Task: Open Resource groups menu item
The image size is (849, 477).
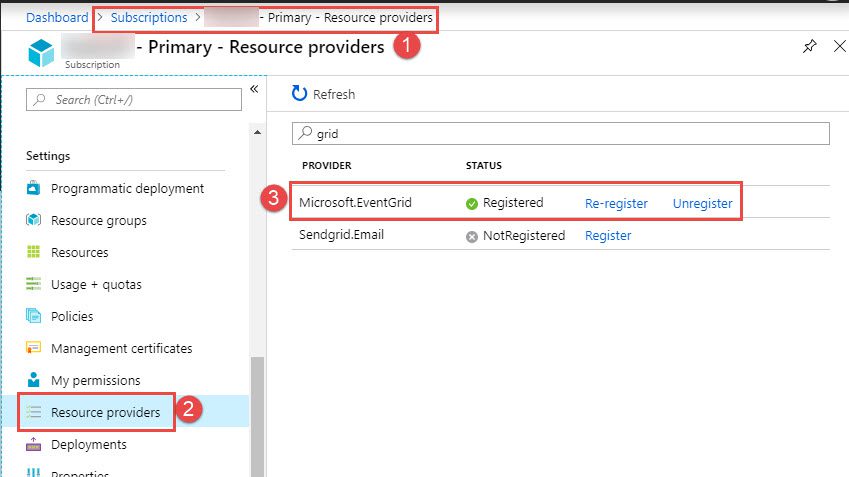Action: pyautogui.click(x=99, y=220)
